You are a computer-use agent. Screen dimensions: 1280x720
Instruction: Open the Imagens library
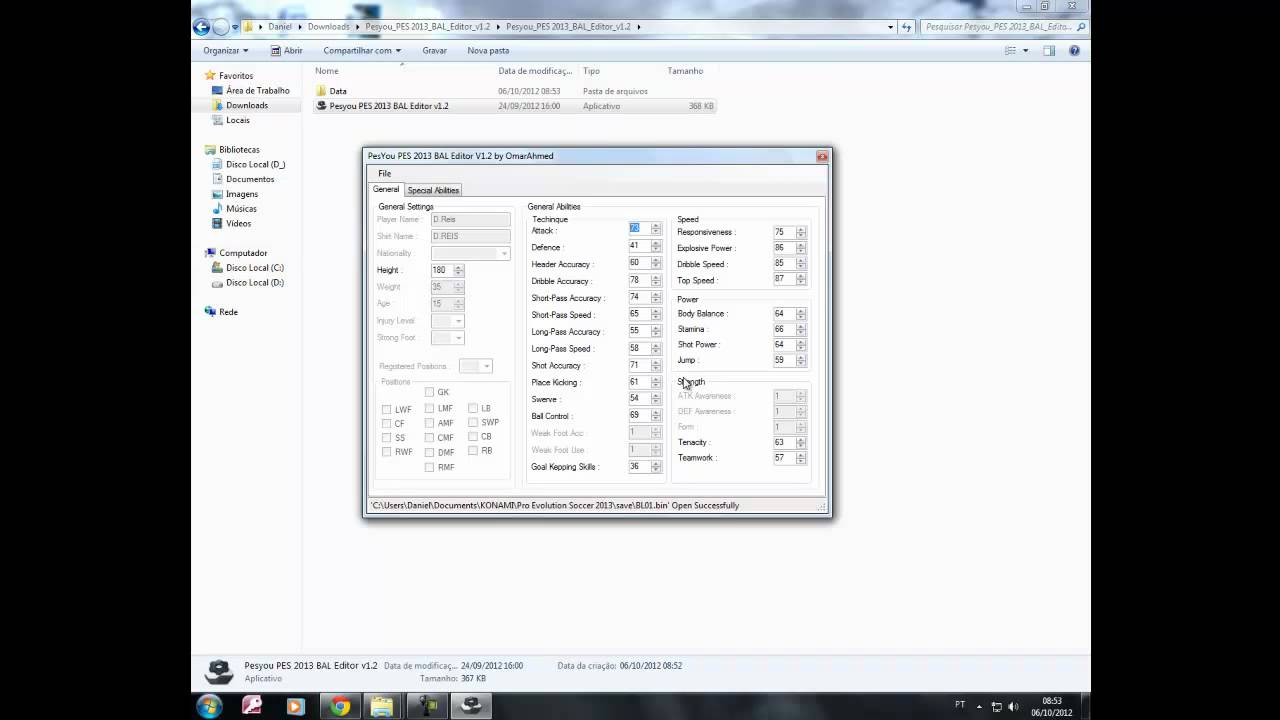tap(241, 194)
